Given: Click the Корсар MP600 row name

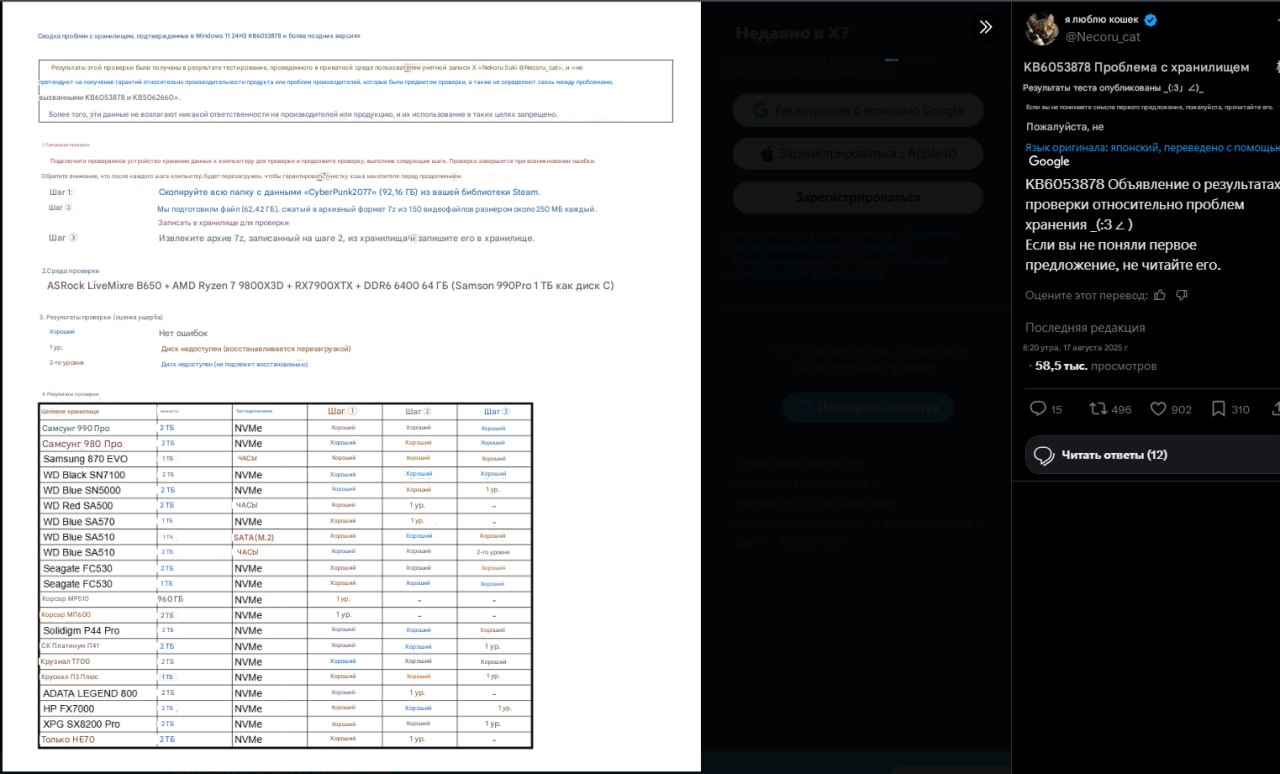Looking at the screenshot, I should tap(66, 614).
